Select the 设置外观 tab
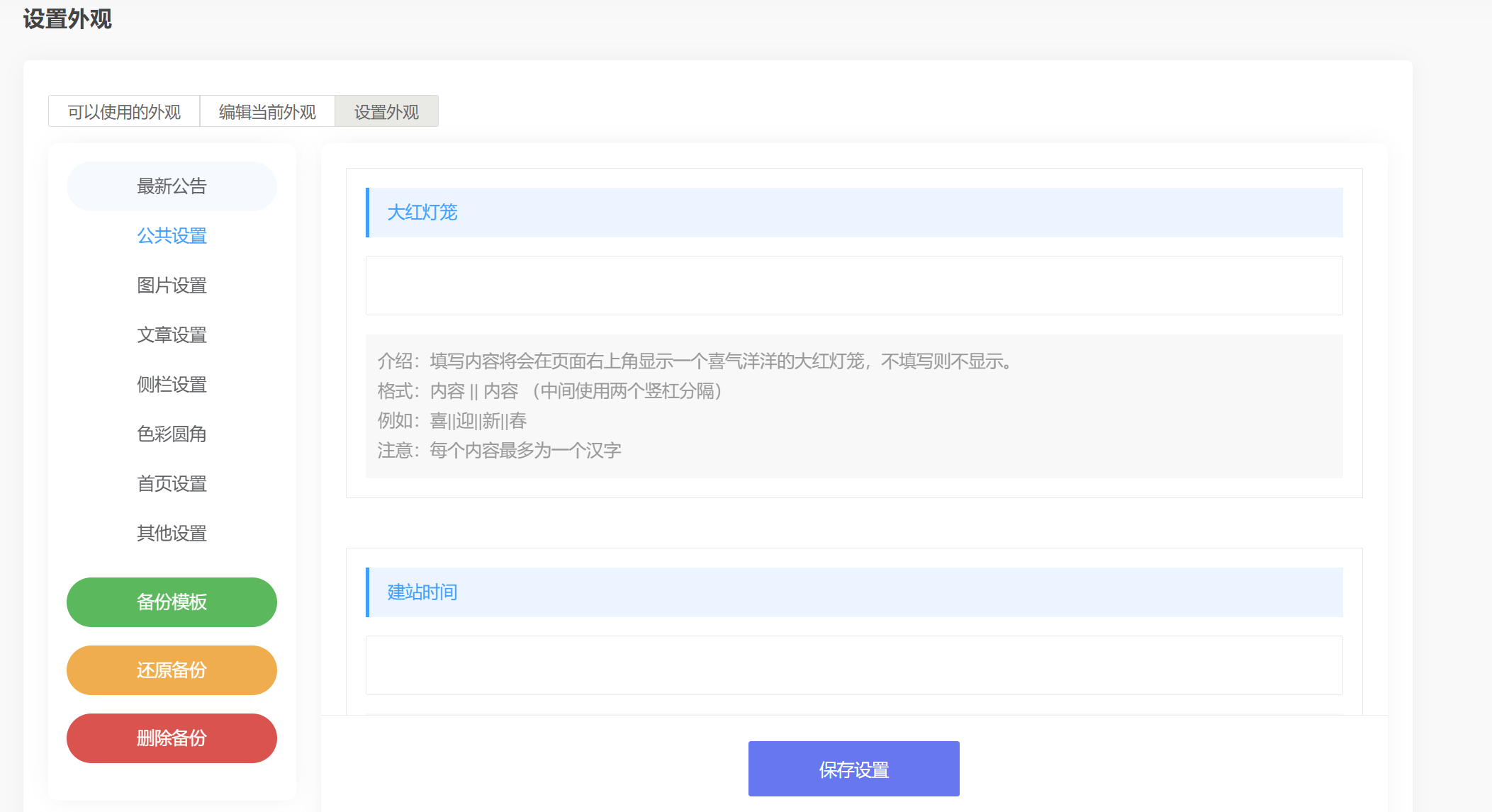 pyautogui.click(x=386, y=111)
